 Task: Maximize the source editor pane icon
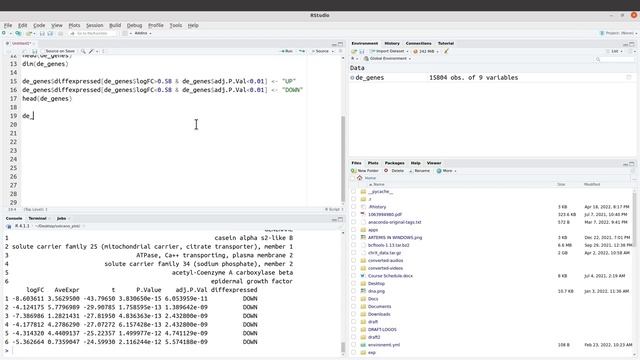(340, 44)
